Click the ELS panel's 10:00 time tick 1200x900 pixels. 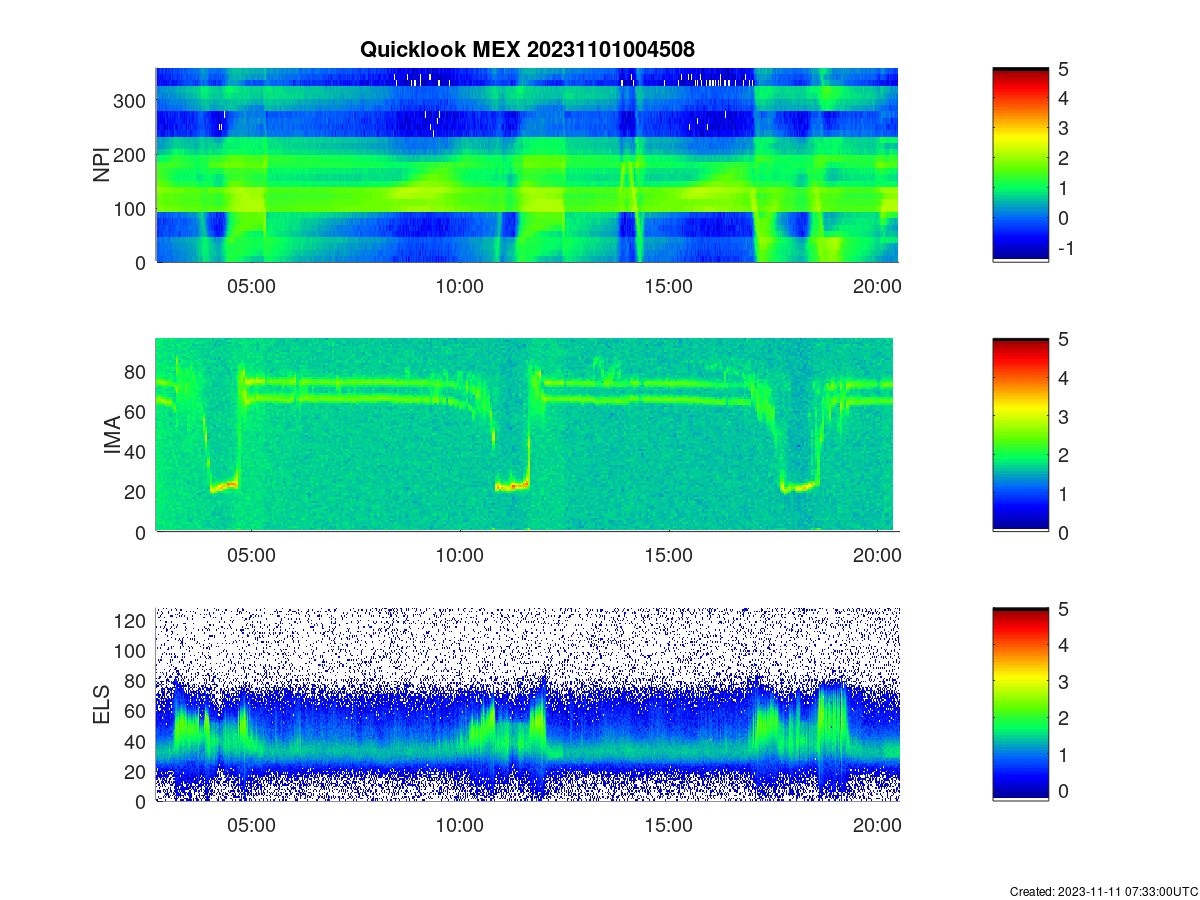coord(460,826)
